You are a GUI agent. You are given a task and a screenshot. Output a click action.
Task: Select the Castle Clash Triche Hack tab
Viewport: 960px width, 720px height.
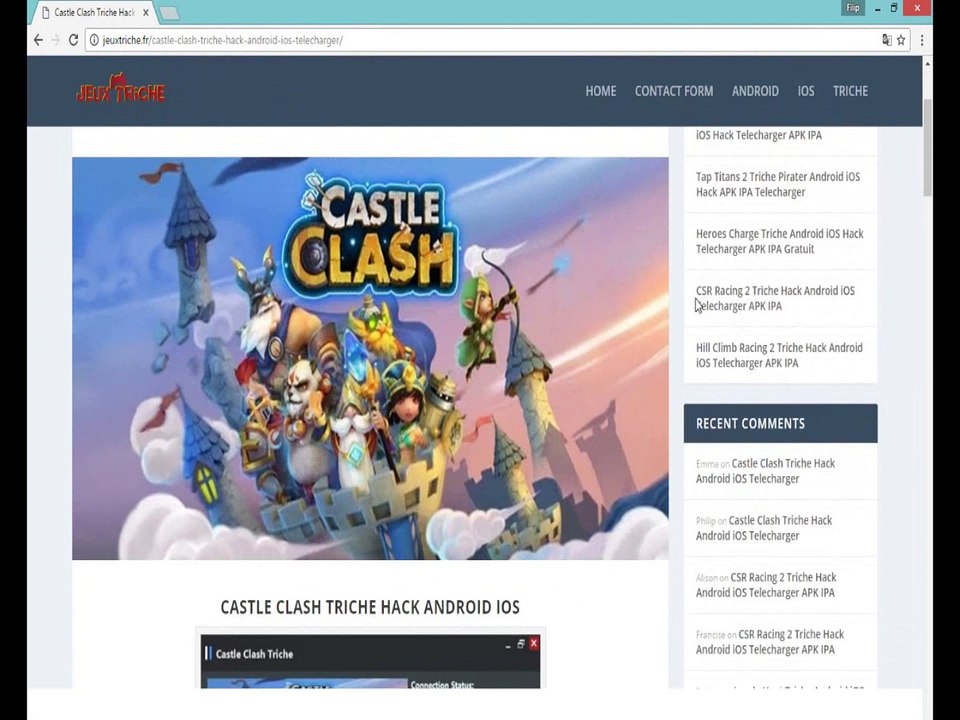click(94, 12)
